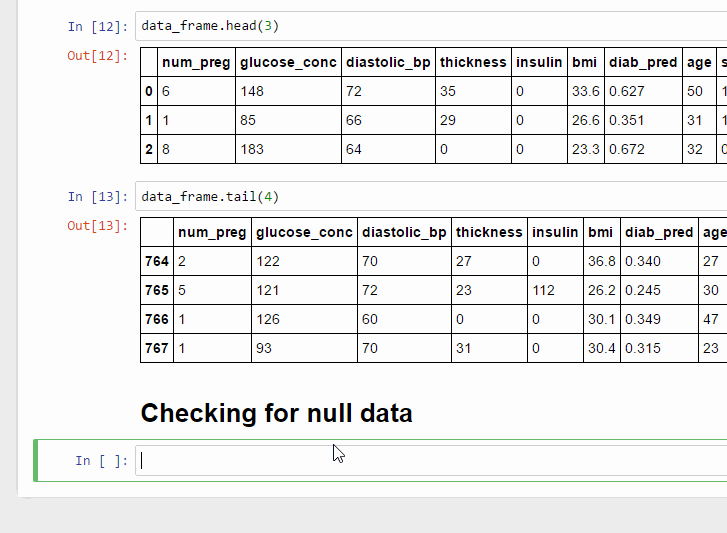This screenshot has height=533, width=727.
Task: Click bmi header in tail table
Action: (x=600, y=232)
